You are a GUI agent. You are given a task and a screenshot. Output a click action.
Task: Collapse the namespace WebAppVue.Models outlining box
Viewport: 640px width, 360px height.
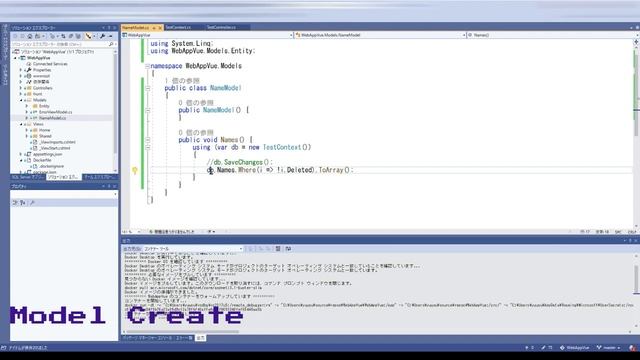[x=147, y=66]
